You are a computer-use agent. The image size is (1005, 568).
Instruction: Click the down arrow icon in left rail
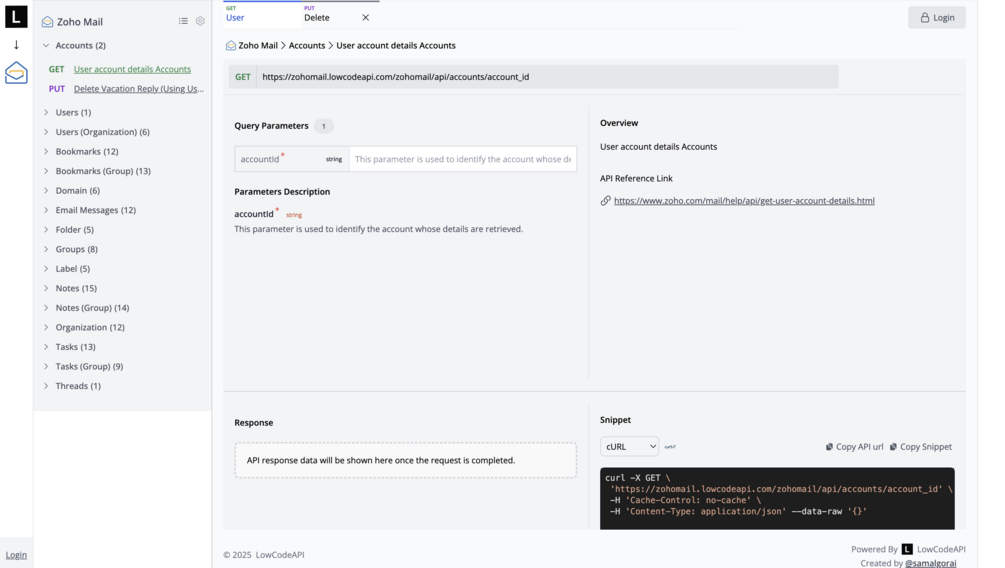(x=16, y=45)
